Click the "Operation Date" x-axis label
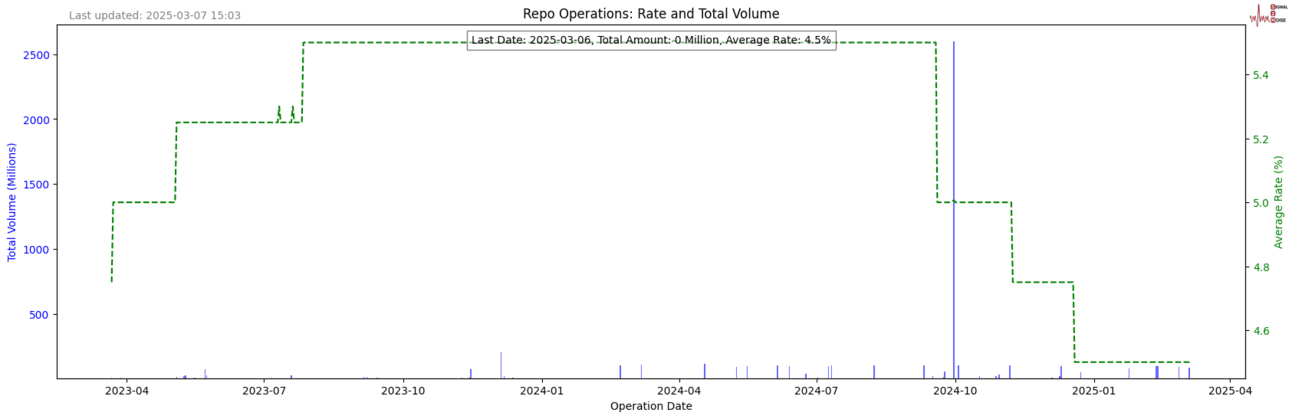The height and width of the screenshot is (419, 1292). pyautogui.click(x=650, y=406)
